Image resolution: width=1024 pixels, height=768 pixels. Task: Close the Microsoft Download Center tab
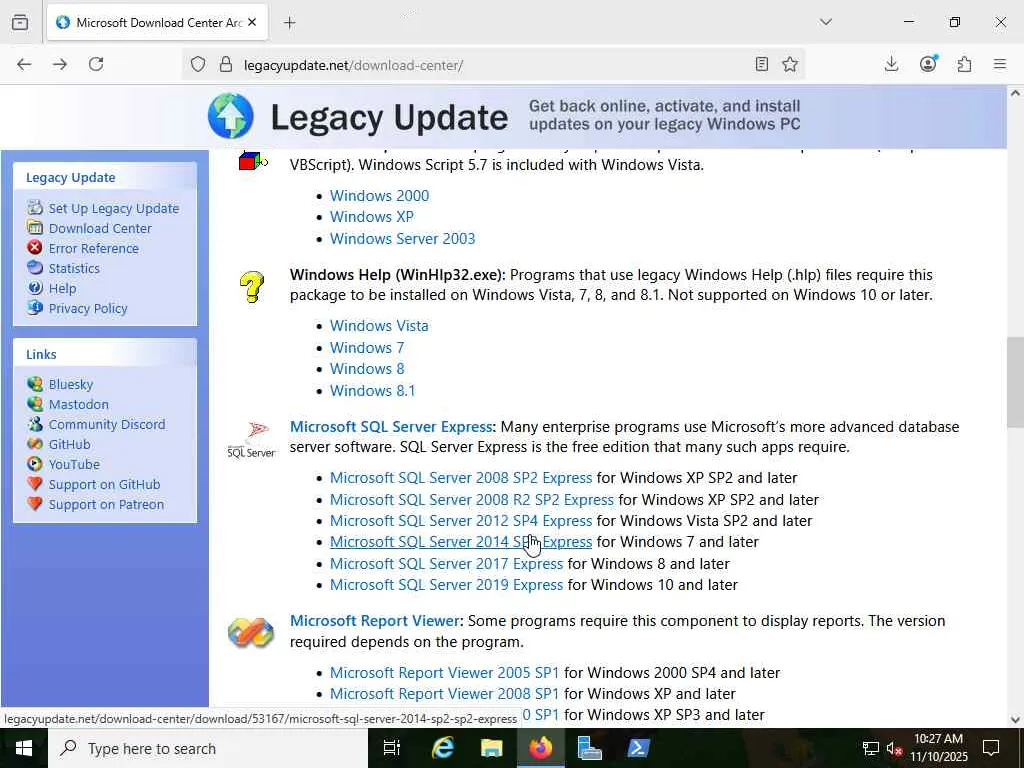click(252, 22)
